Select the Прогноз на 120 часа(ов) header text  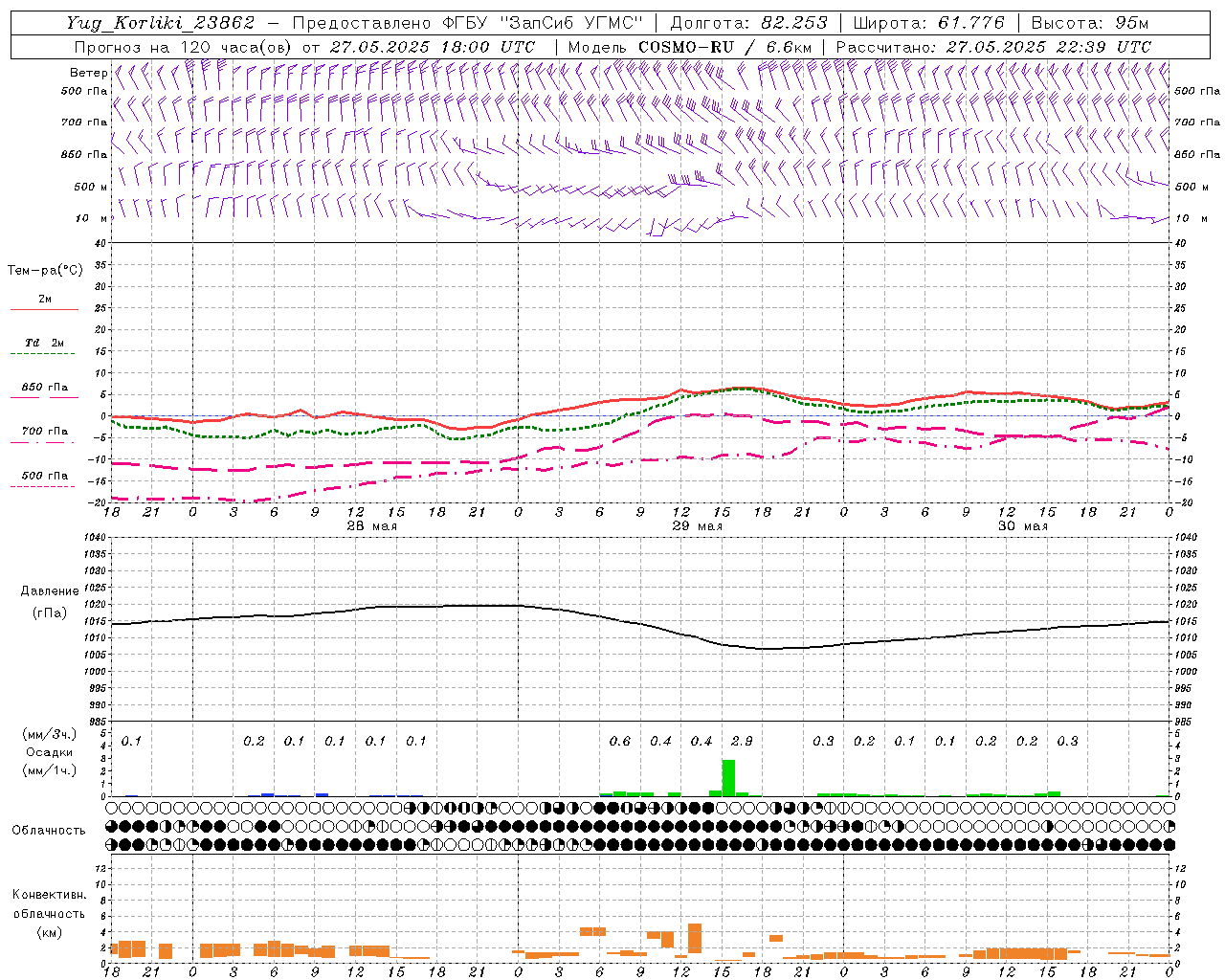point(184,47)
